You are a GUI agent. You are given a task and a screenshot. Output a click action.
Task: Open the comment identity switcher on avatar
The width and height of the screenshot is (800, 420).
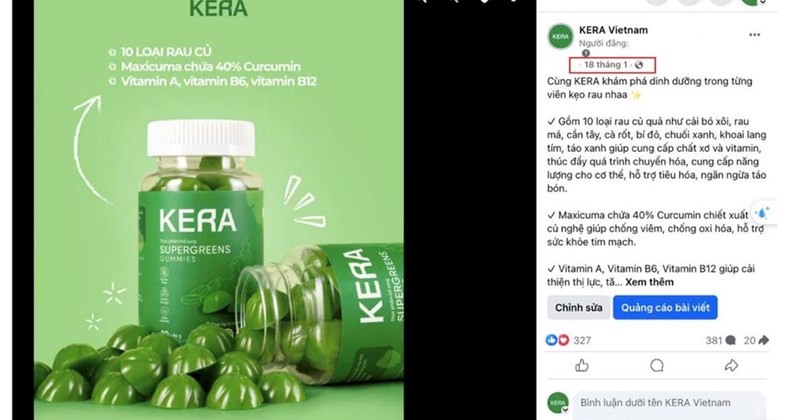click(565, 410)
